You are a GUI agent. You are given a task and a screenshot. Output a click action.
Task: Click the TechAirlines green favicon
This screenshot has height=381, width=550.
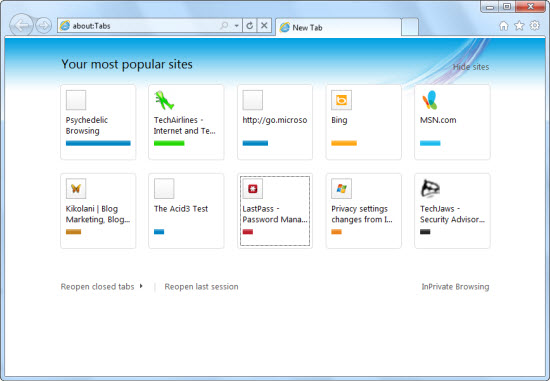(164, 100)
